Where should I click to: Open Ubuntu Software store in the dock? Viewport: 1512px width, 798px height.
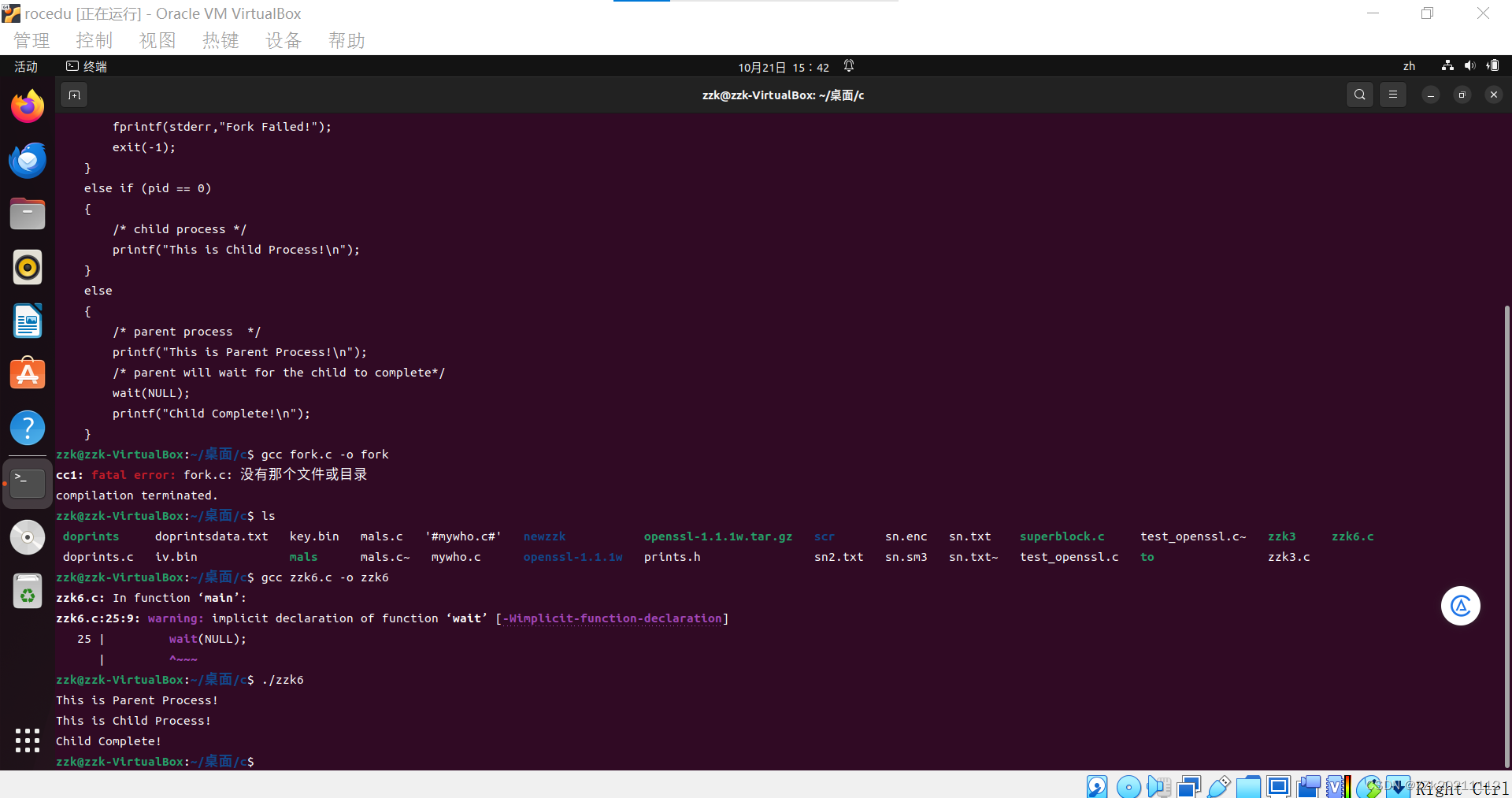click(x=28, y=374)
